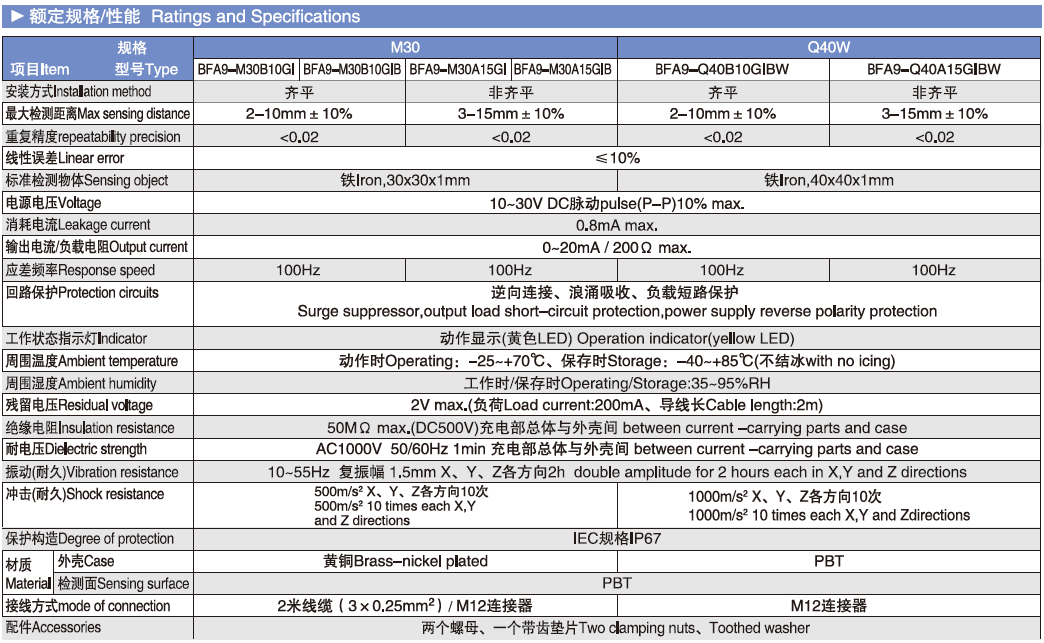Click the IEC IP67 degree of protection cell

point(617,538)
